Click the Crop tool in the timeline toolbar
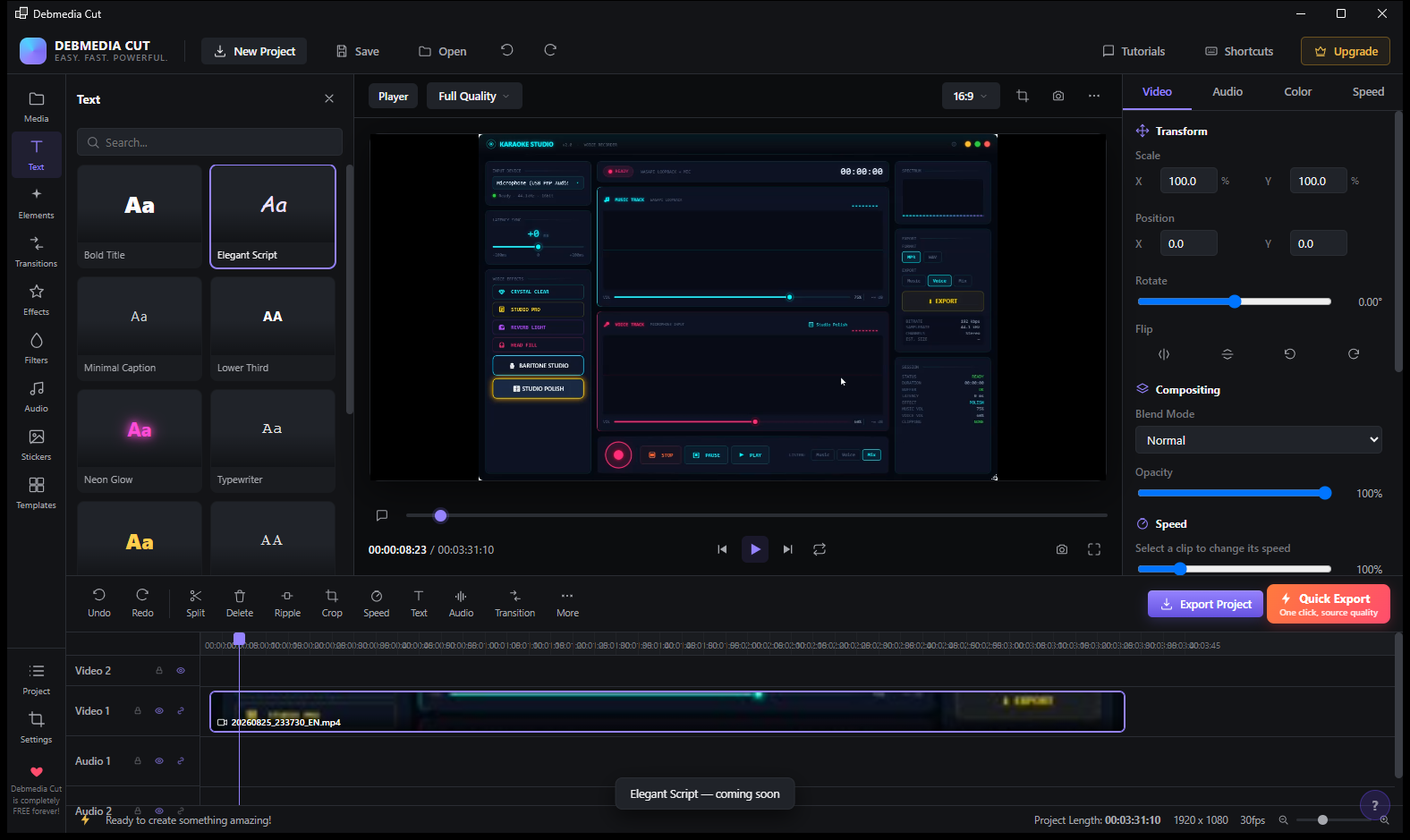 pyautogui.click(x=332, y=603)
